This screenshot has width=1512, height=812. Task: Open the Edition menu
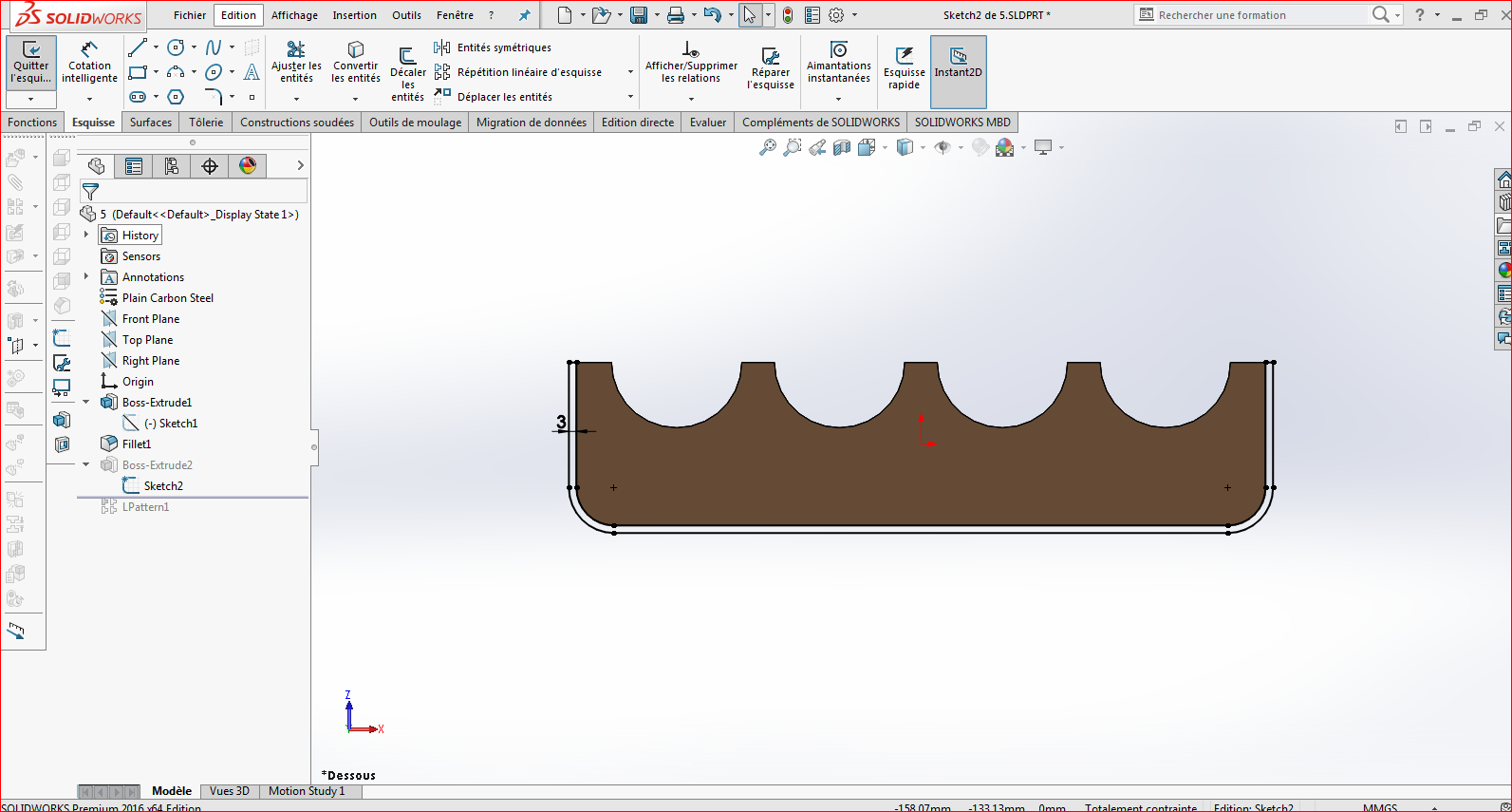coord(238,15)
